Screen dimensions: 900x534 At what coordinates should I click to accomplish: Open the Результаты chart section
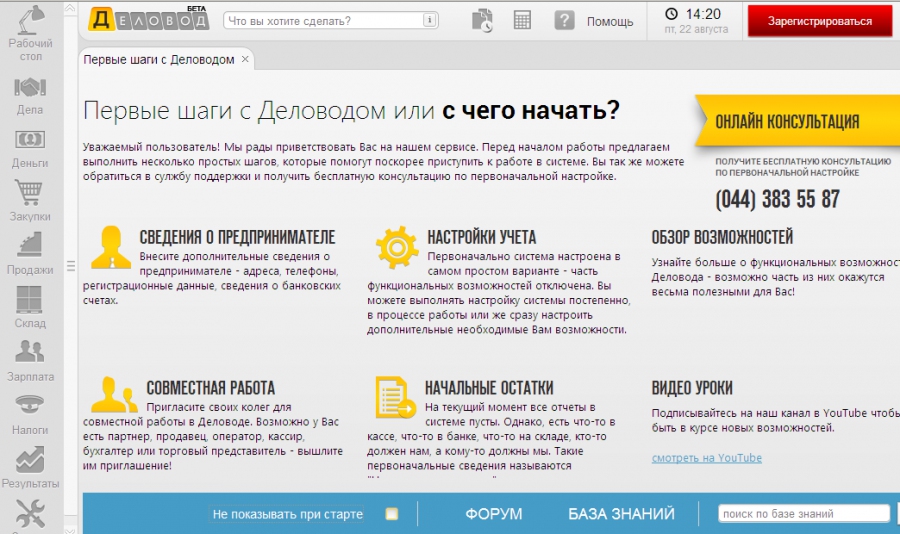(x=30, y=459)
